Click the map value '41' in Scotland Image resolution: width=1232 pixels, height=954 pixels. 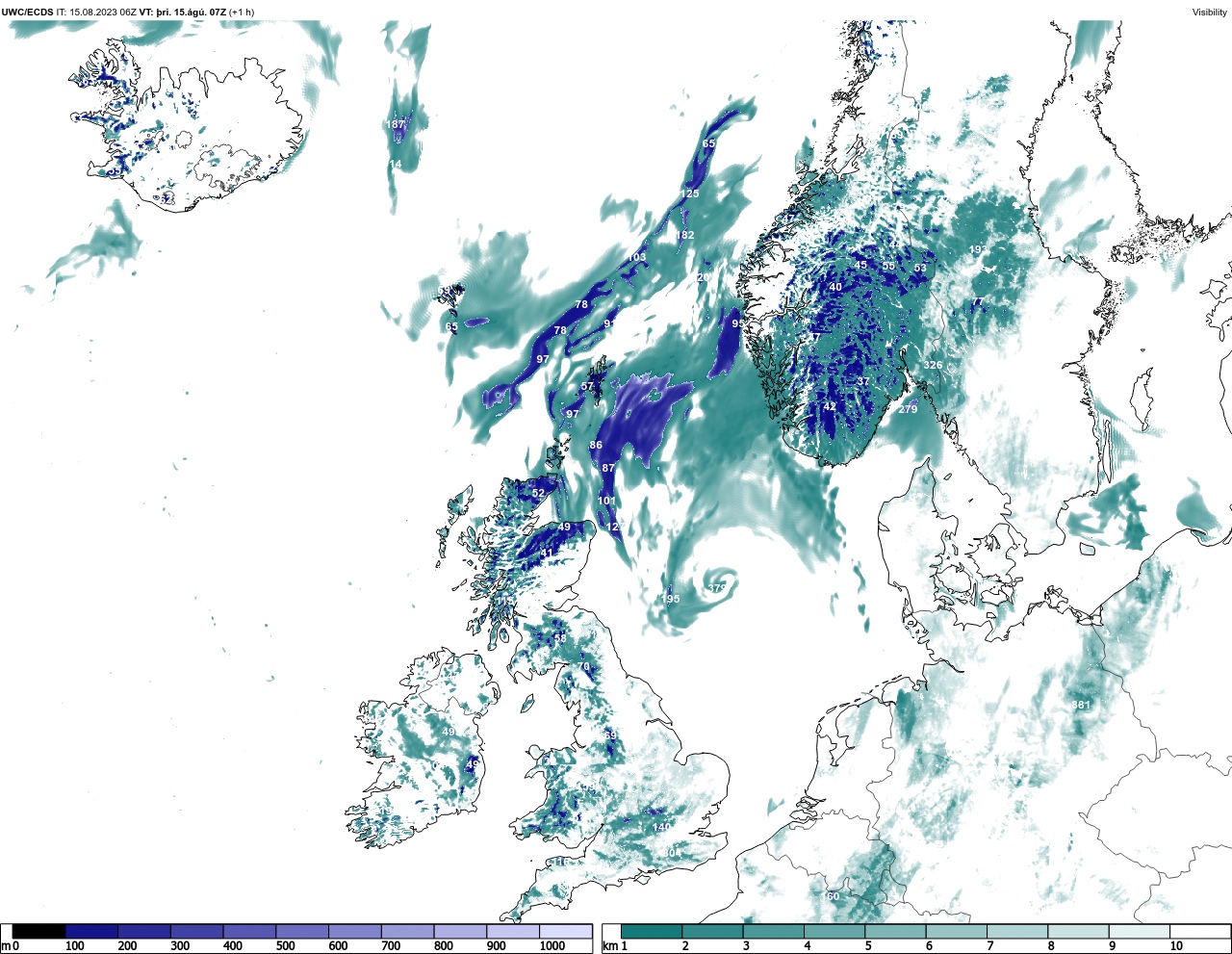coord(547,553)
